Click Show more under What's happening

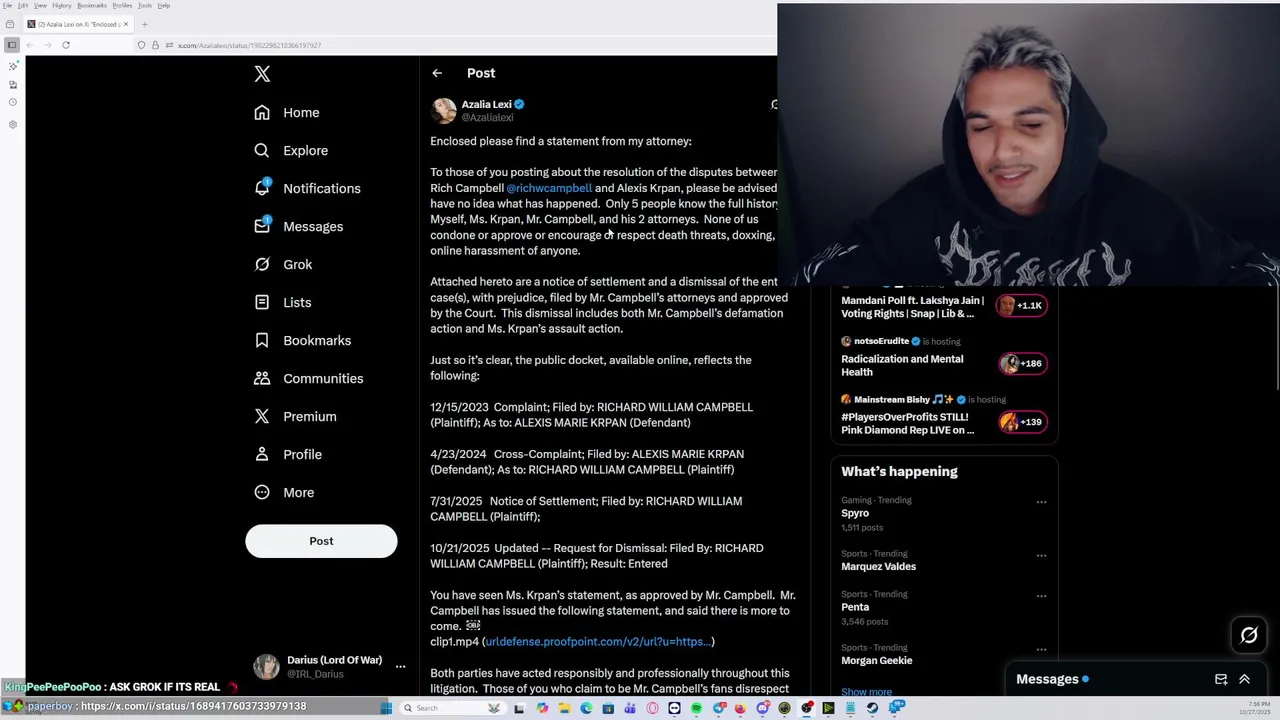866,692
